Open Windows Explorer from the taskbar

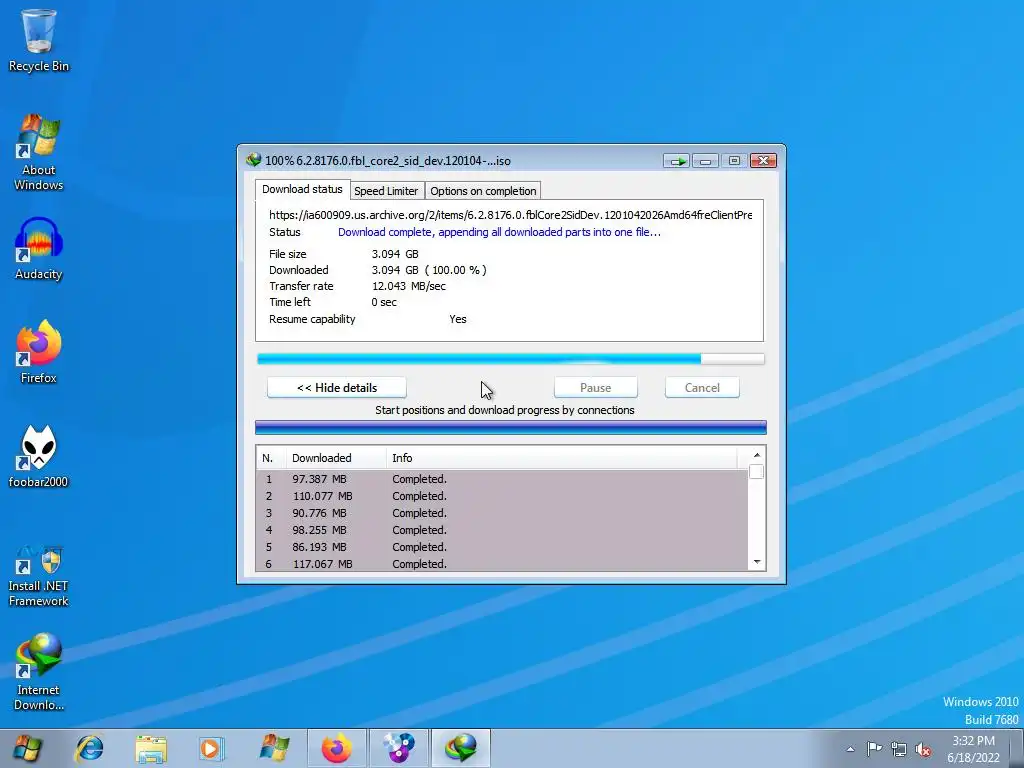pos(152,748)
